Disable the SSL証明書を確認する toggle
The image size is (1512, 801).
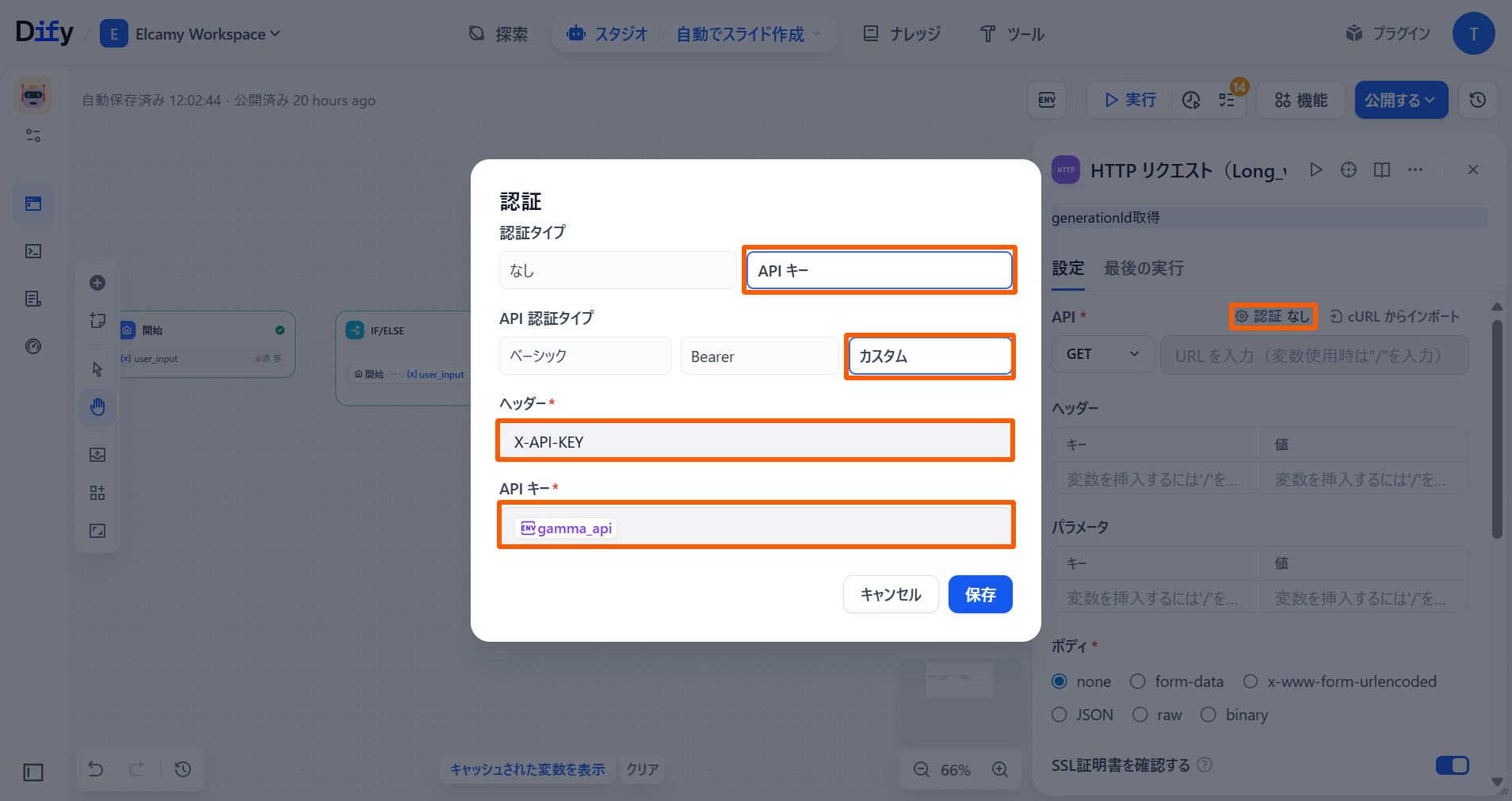1453,765
